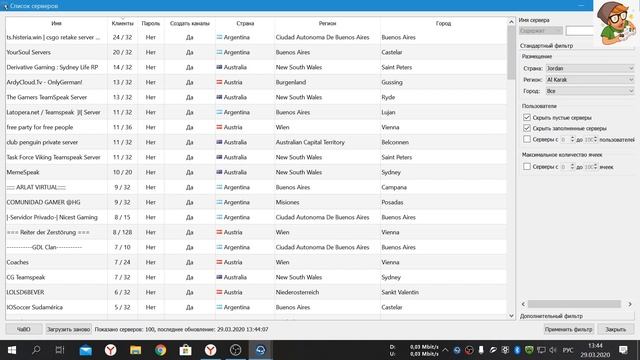640x360 pixels.
Task: Sort by 'Пароль' column header
Action: tap(151, 23)
